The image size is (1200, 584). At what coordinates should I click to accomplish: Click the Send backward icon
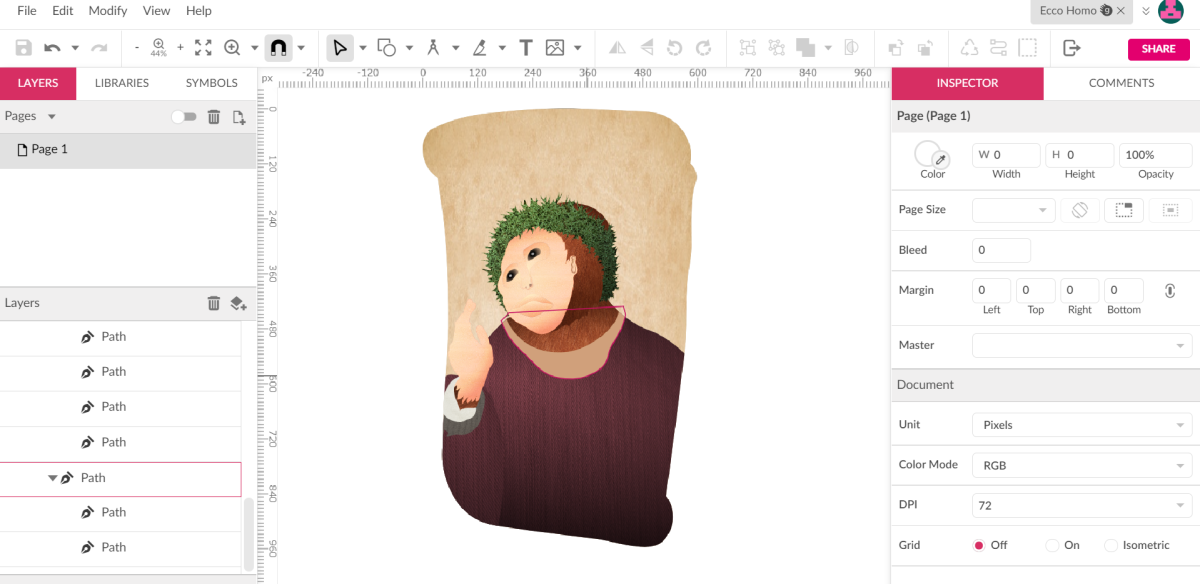click(x=926, y=47)
